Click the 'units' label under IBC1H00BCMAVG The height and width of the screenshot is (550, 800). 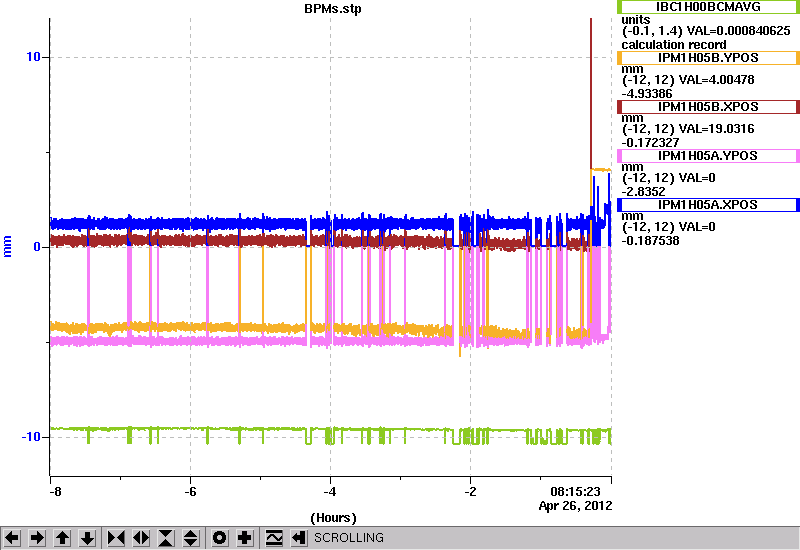pyautogui.click(x=636, y=20)
